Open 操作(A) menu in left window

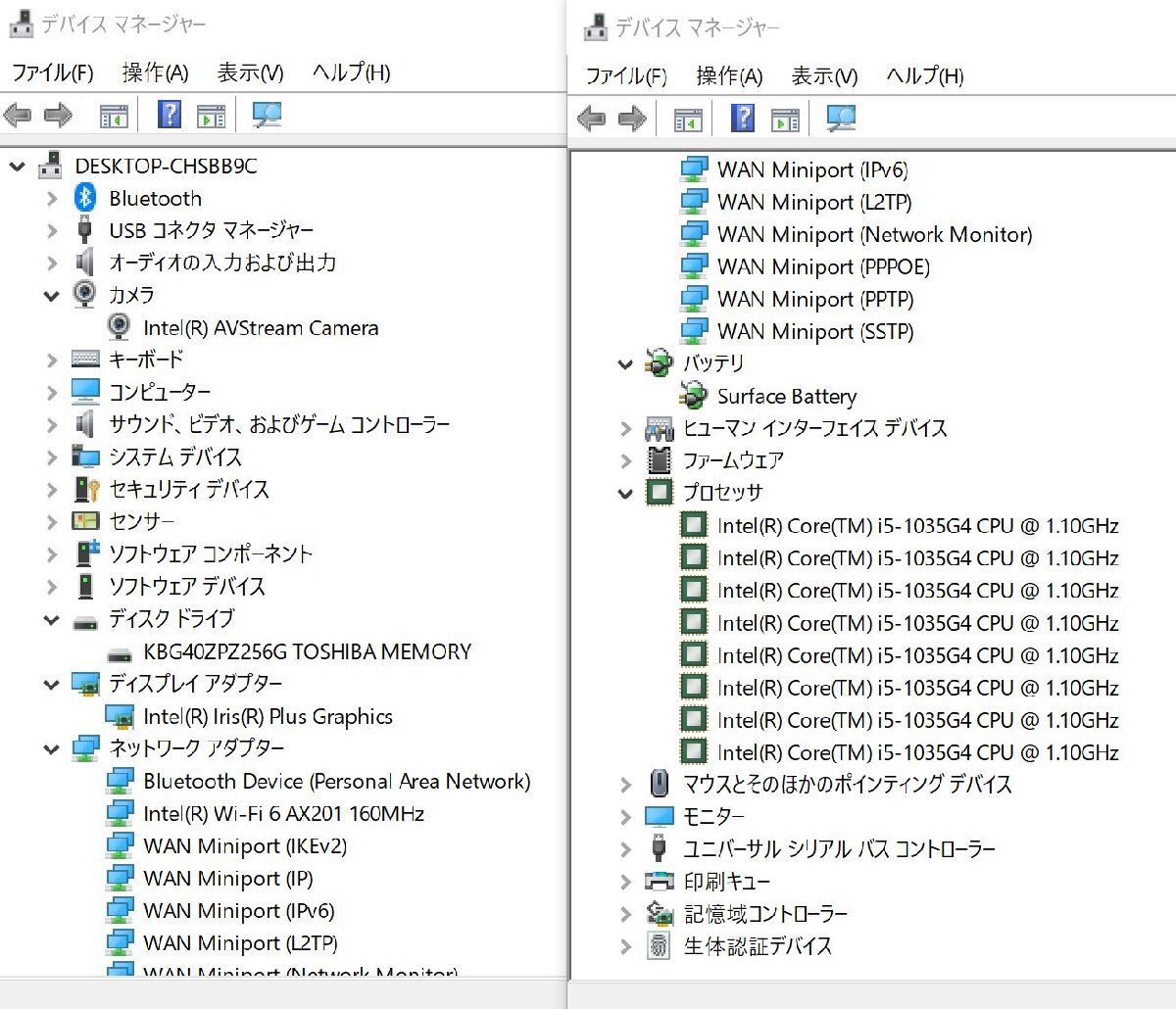155,72
